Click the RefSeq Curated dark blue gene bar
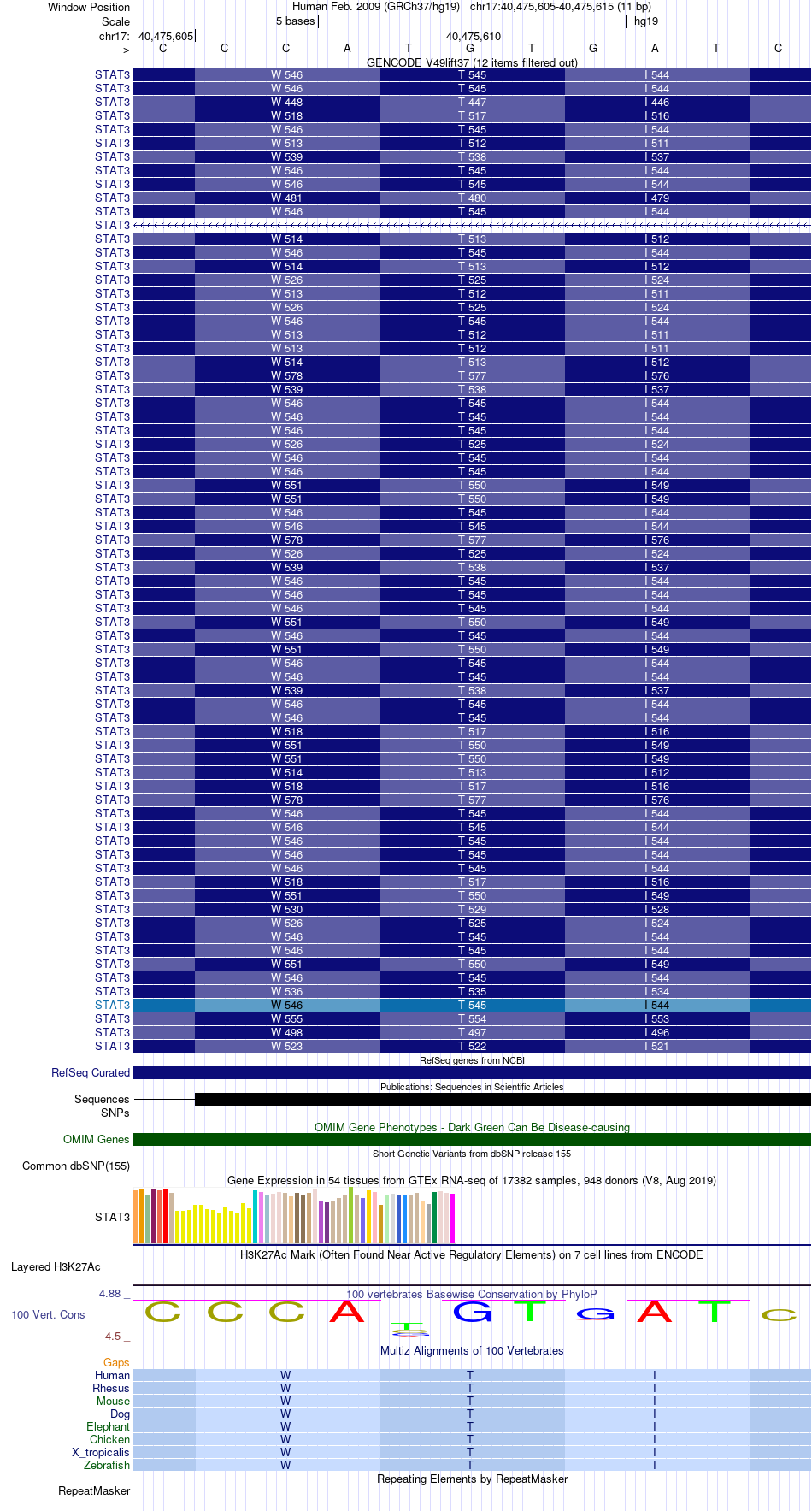The width and height of the screenshot is (812, 1511). [x=472, y=1072]
